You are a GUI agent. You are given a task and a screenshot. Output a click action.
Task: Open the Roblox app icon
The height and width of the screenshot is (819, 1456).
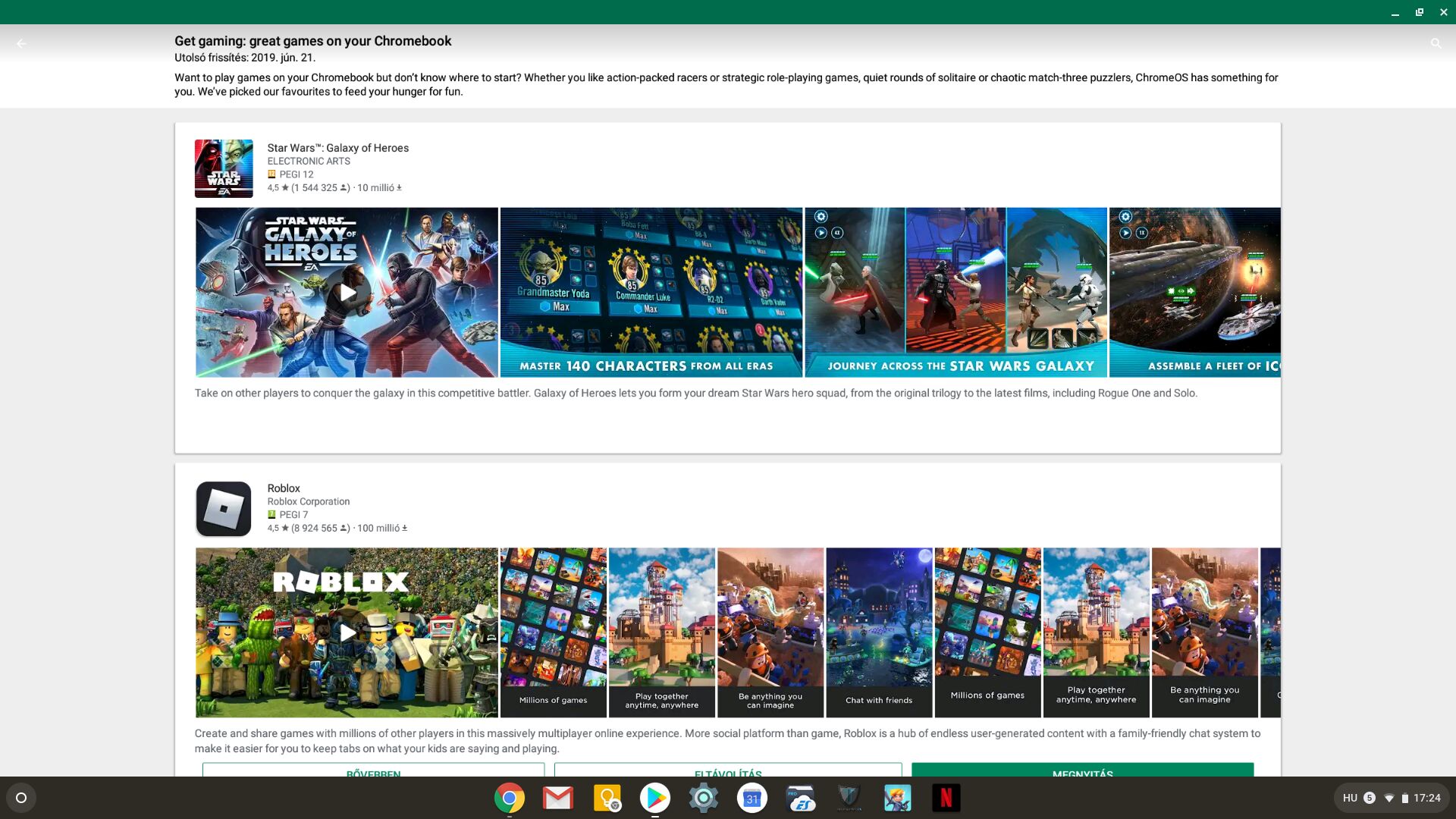click(x=224, y=509)
